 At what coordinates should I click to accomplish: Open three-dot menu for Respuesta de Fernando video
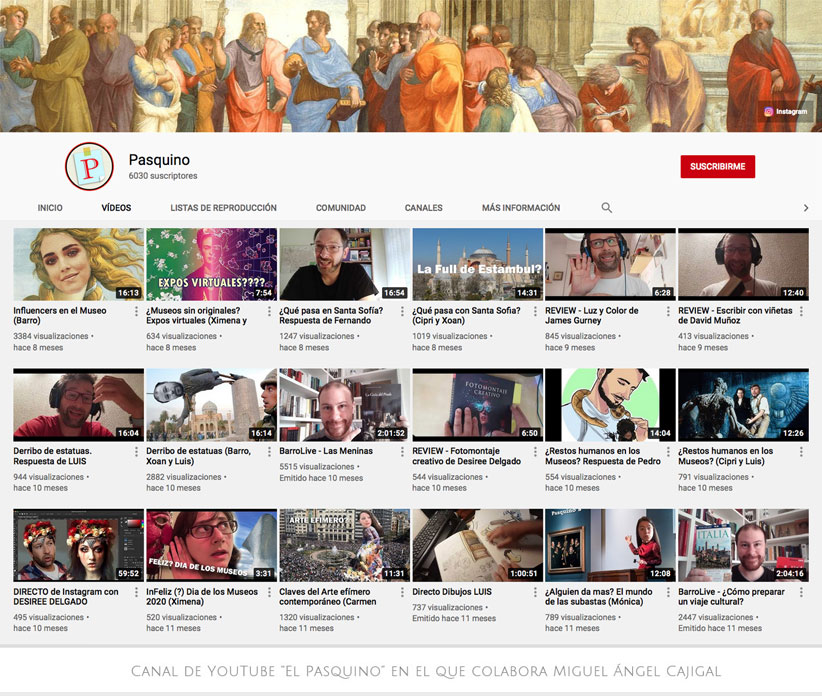coord(402,311)
